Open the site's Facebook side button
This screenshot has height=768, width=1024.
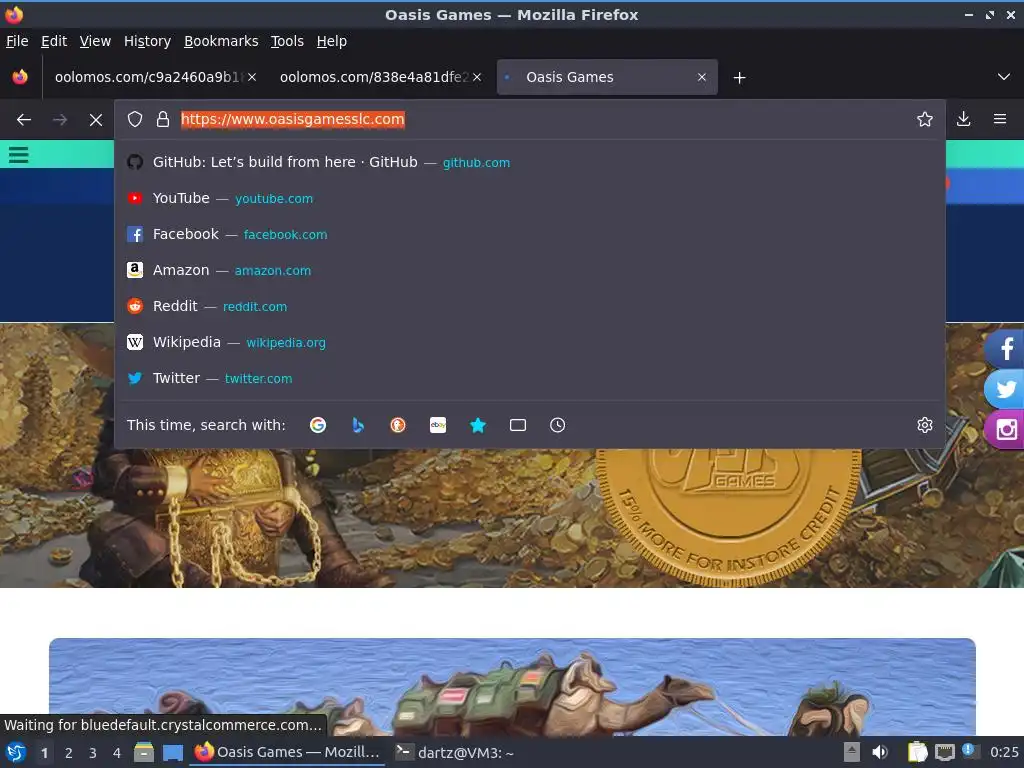[1004, 348]
